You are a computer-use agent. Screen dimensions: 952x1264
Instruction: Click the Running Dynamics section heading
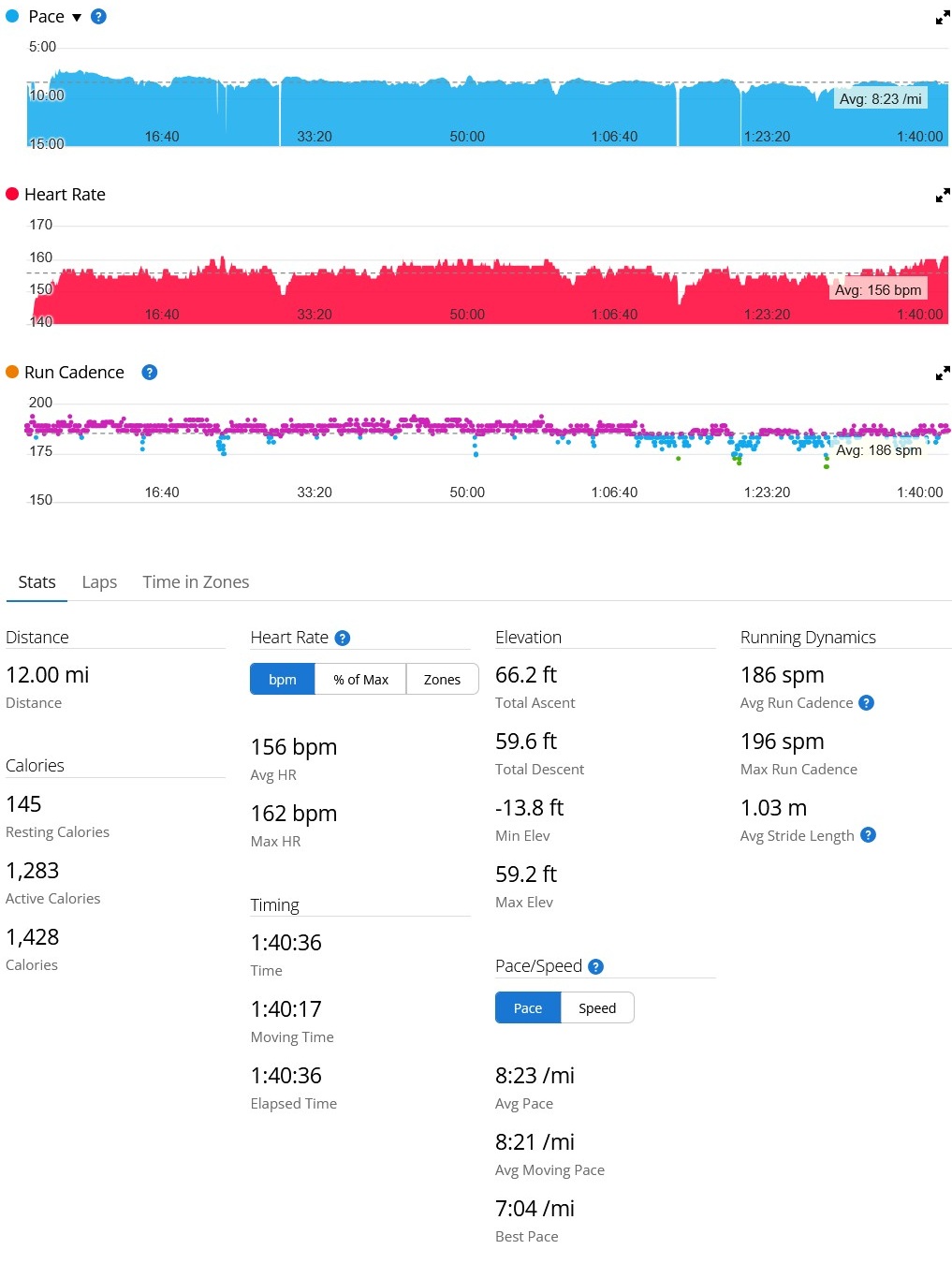coord(809,638)
